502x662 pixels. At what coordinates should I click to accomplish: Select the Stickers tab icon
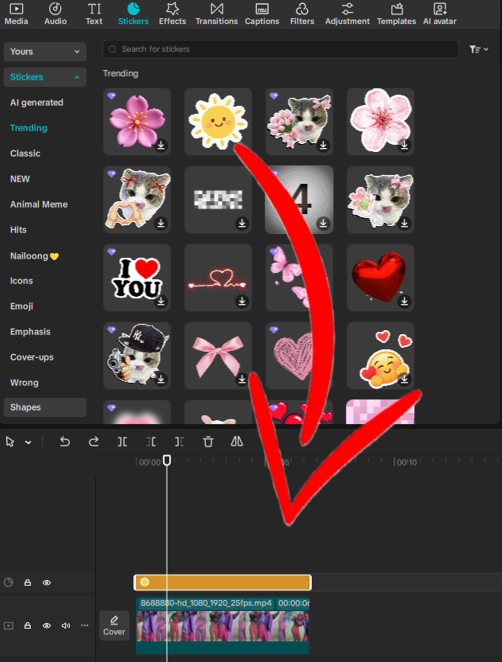(133, 9)
